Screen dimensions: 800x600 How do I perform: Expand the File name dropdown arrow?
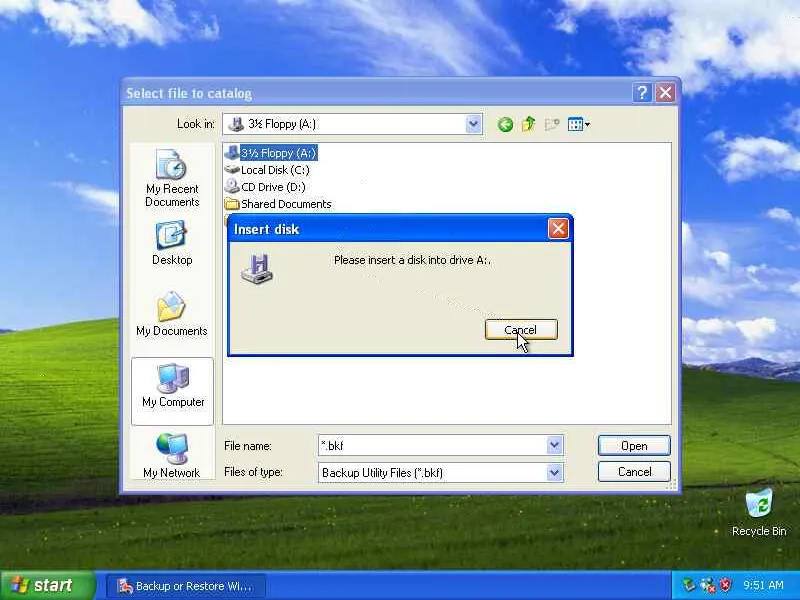[554, 445]
